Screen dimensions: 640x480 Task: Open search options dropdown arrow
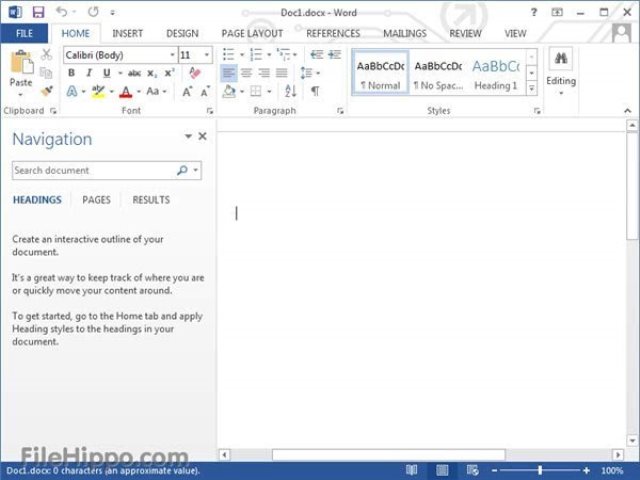pos(196,170)
